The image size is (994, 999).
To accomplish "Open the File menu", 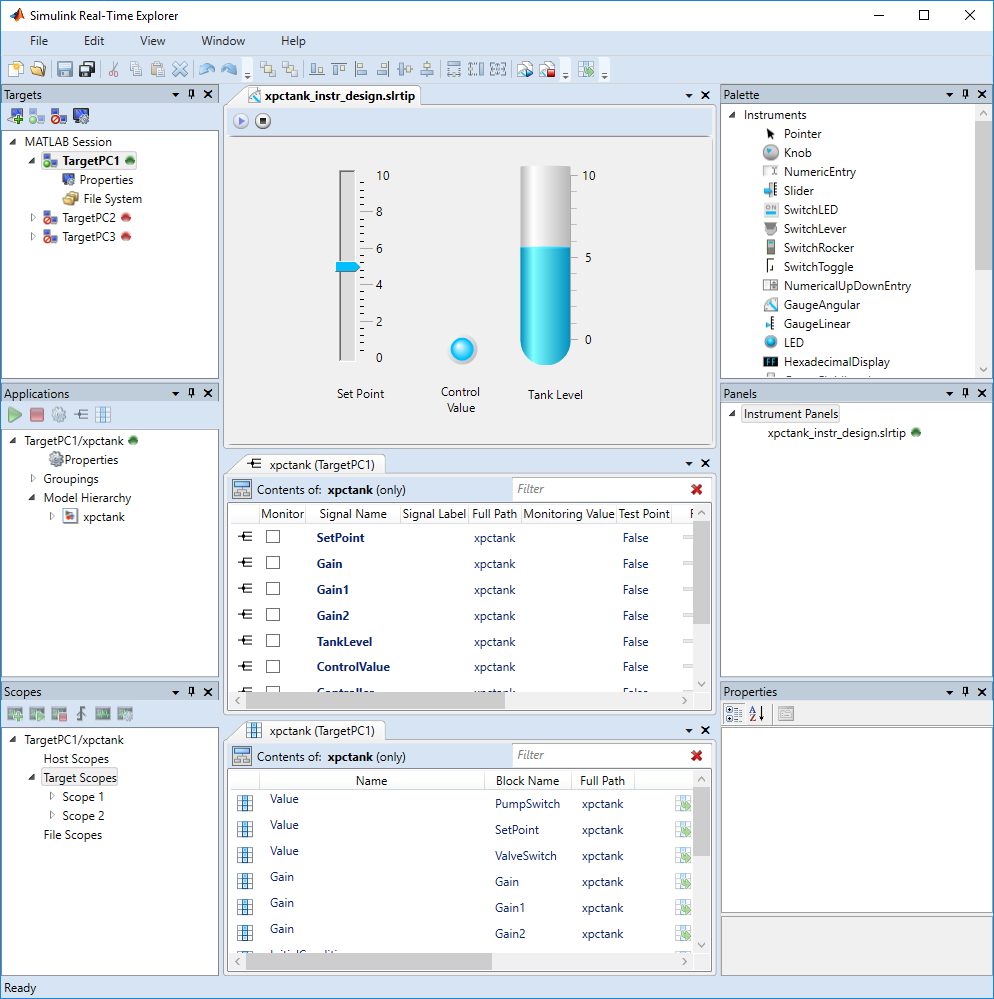I will coord(39,41).
